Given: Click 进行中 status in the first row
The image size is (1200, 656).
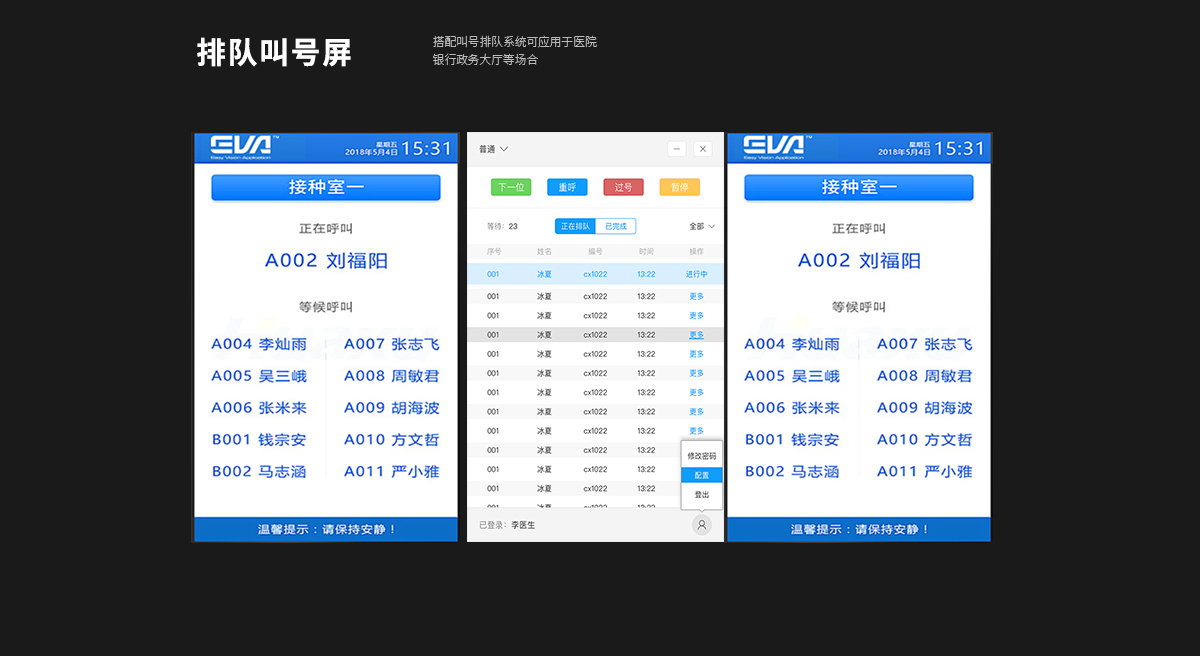Looking at the screenshot, I should (696, 274).
